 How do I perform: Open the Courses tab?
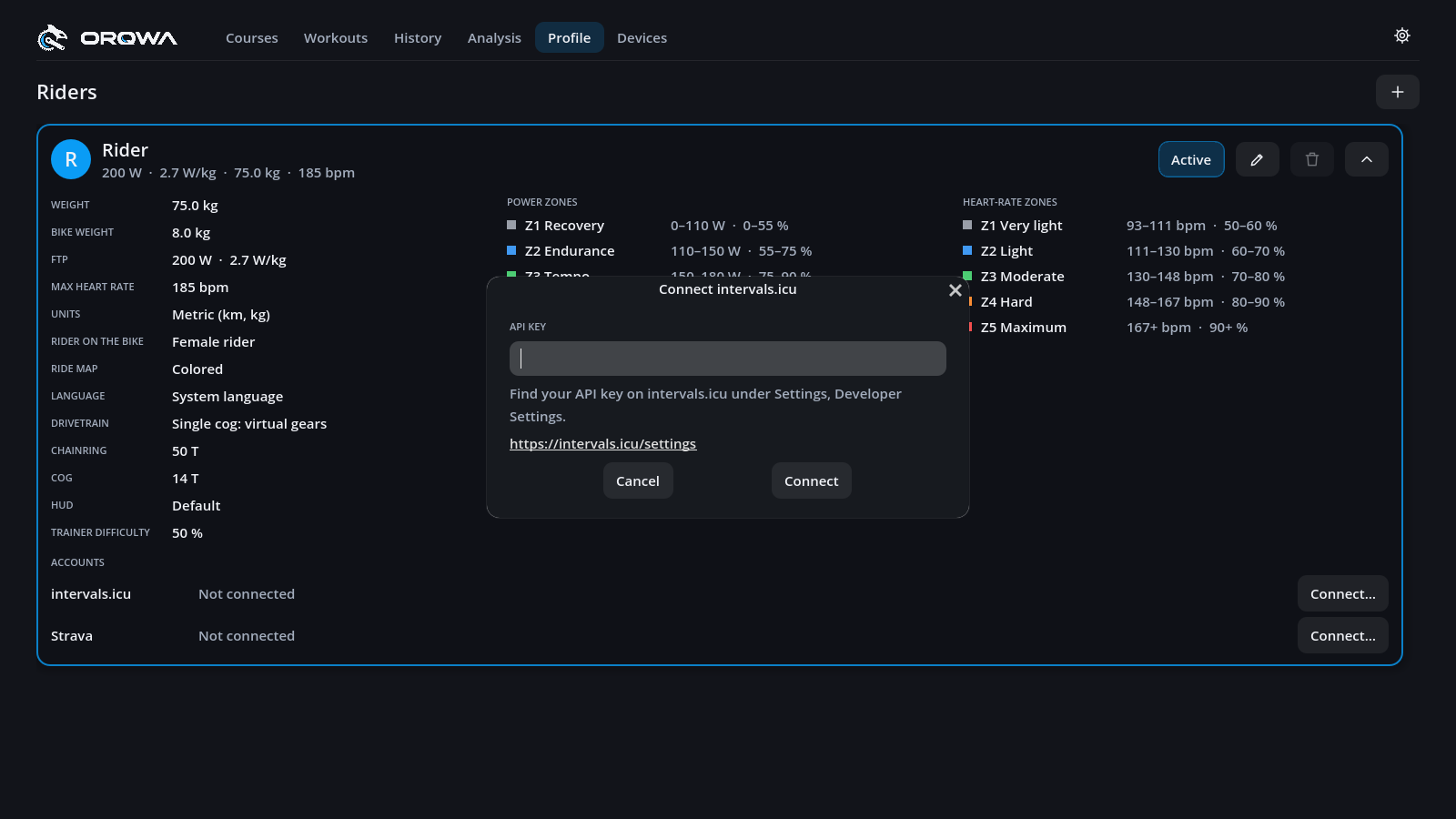coord(252,37)
